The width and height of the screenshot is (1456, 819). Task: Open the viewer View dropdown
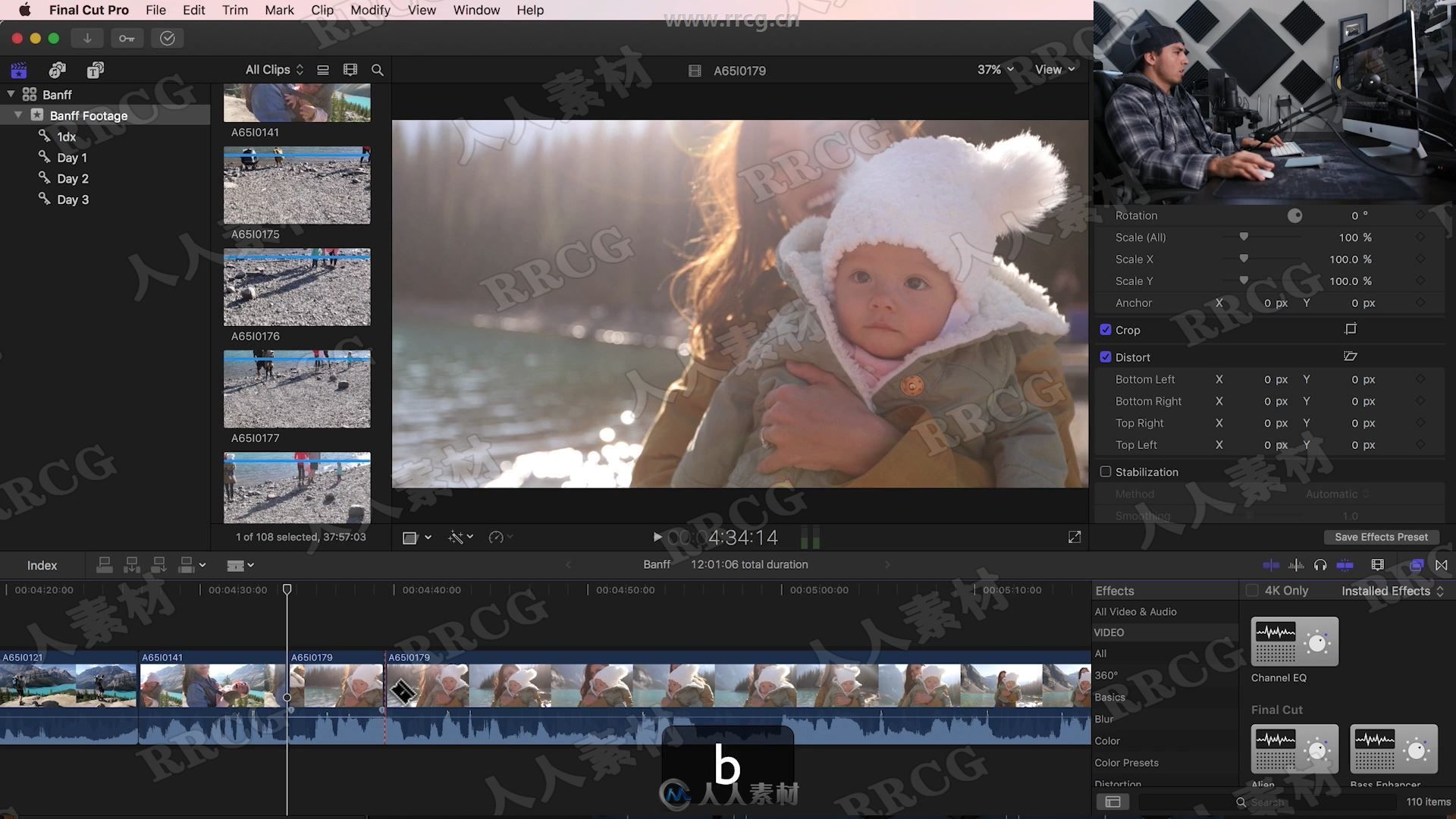[x=1055, y=70]
